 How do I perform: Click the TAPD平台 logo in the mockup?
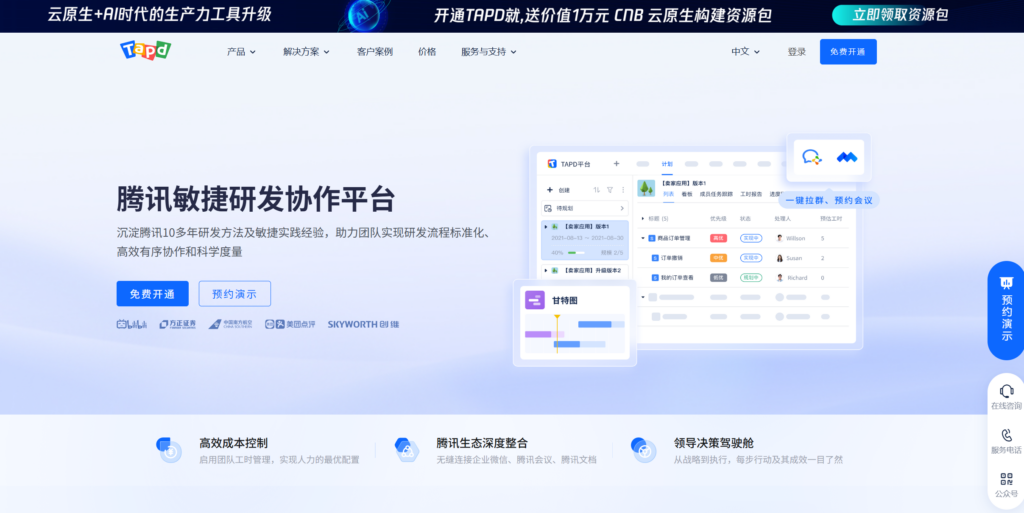[x=552, y=164]
